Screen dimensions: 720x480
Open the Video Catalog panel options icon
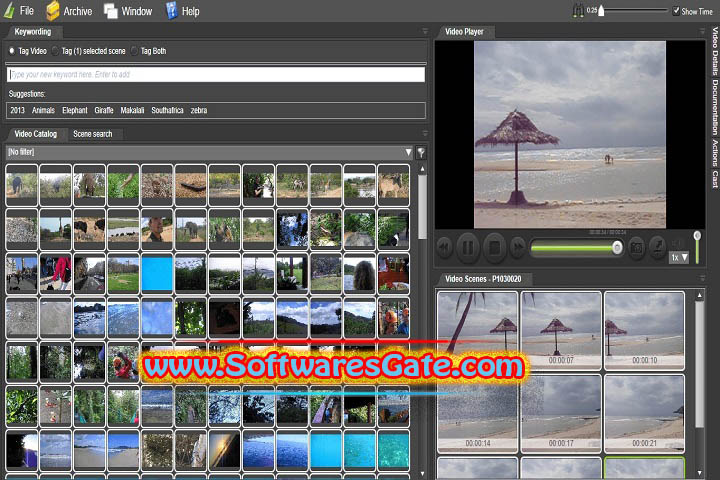[x=425, y=134]
